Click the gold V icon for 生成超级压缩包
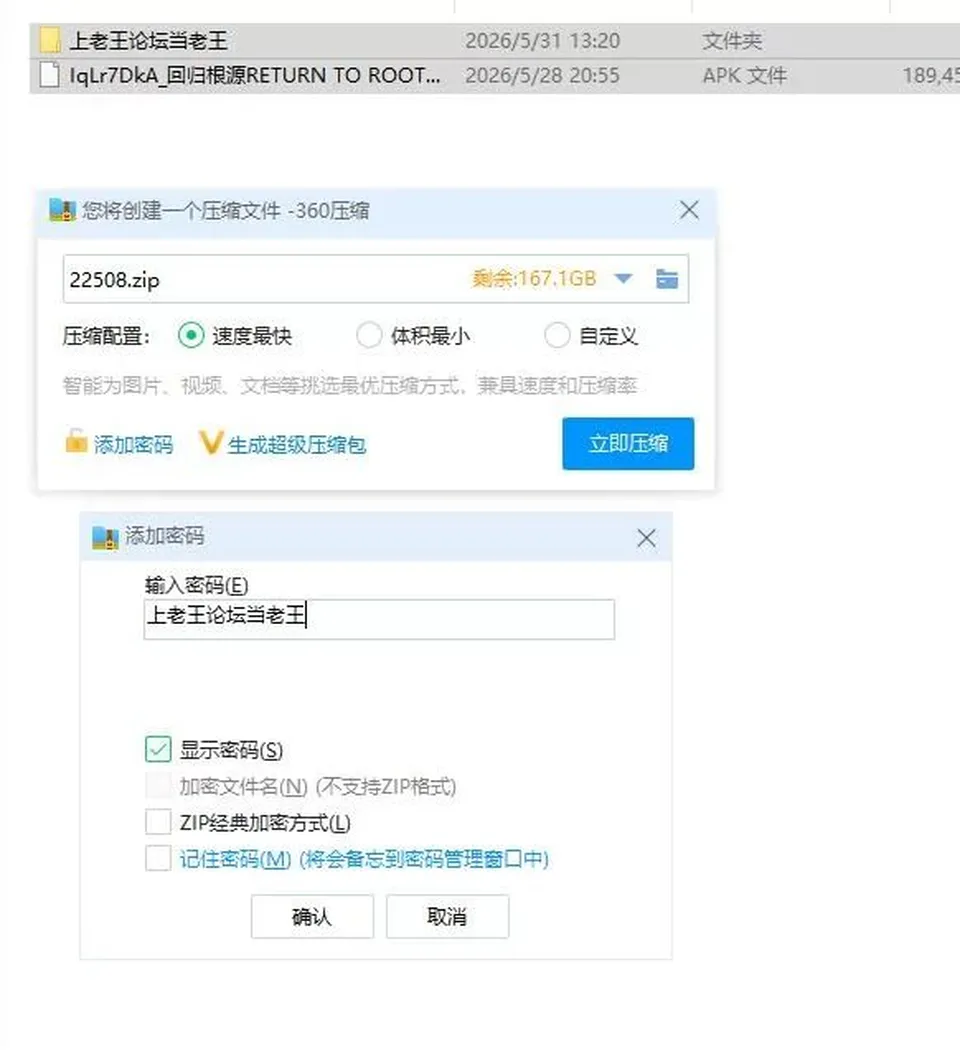 point(211,442)
